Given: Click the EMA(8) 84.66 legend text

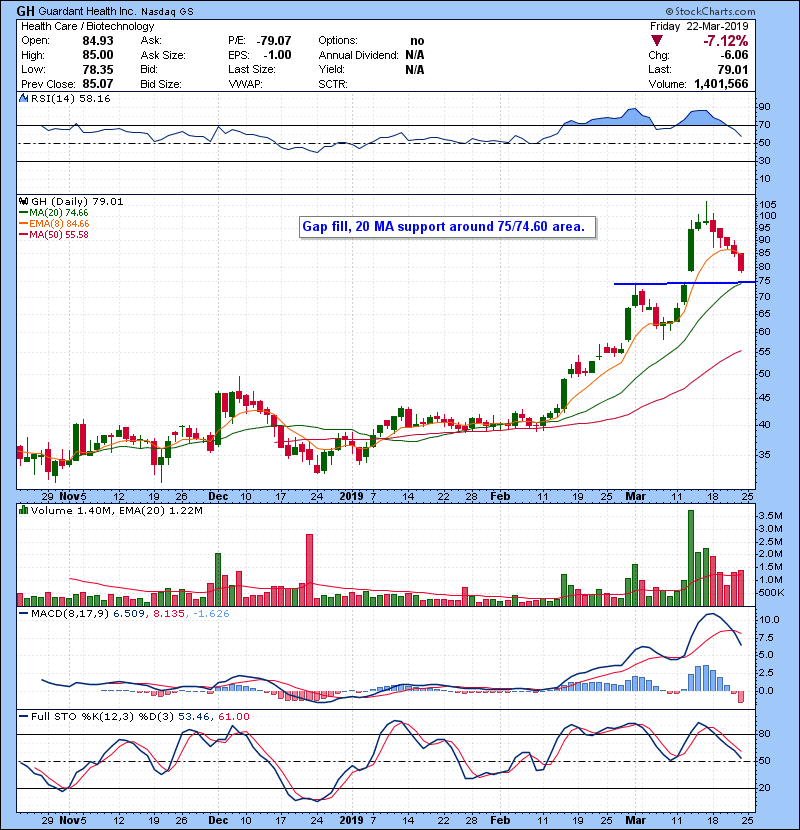Looking at the screenshot, I should pos(59,224).
